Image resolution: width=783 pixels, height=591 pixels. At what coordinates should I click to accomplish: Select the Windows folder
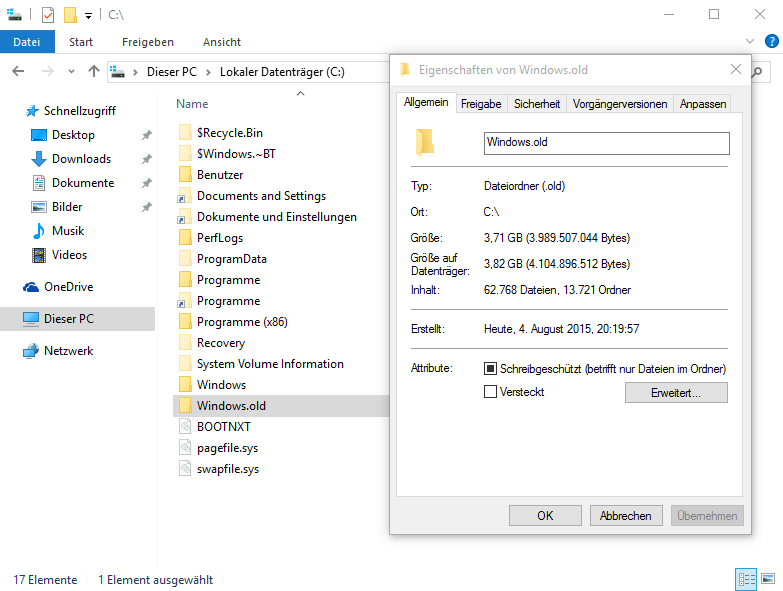pyautogui.click(x=221, y=385)
